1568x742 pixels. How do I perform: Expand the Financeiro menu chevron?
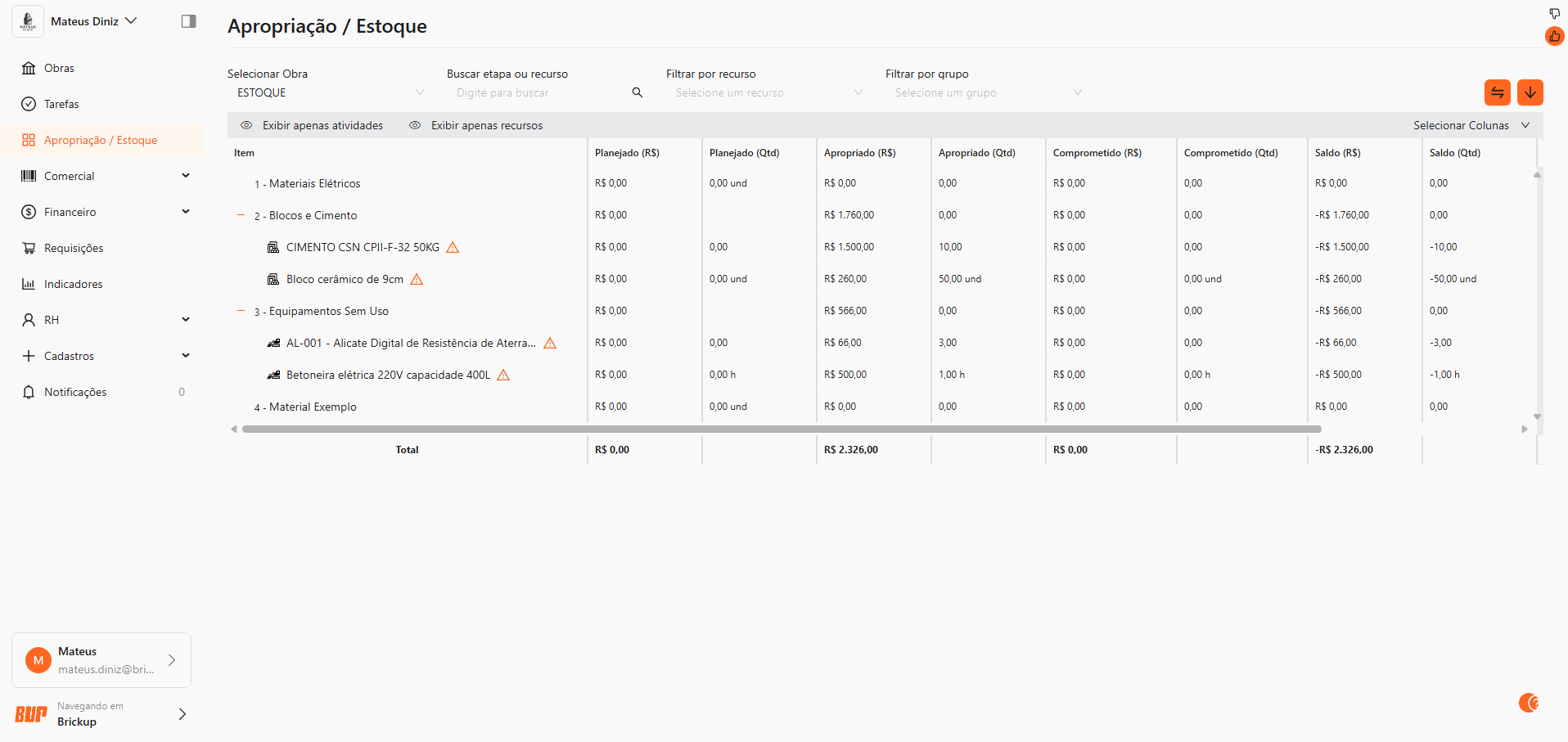[x=186, y=212]
